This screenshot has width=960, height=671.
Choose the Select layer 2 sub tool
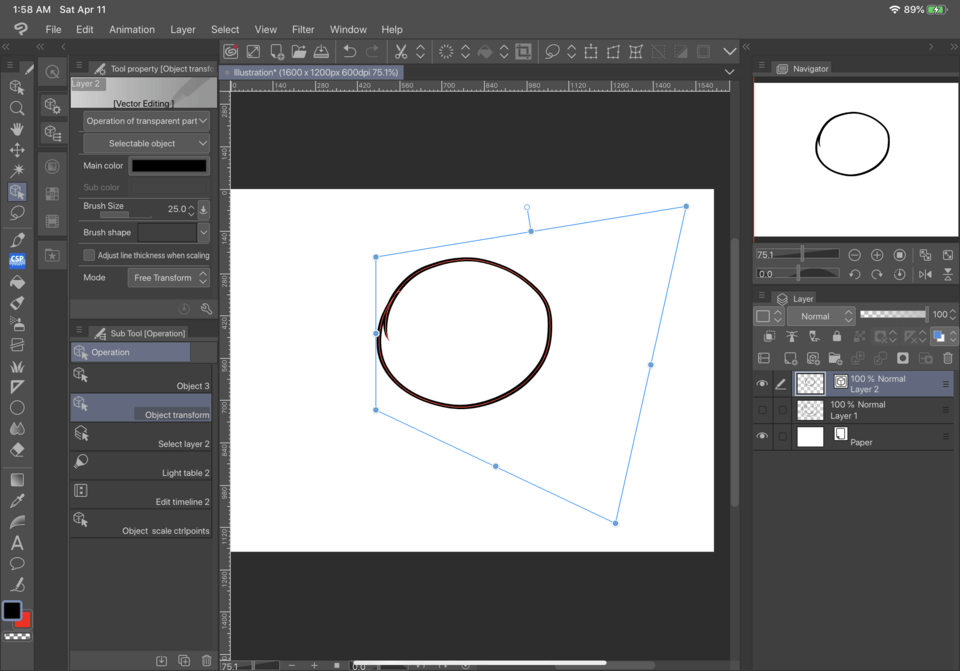pos(142,436)
